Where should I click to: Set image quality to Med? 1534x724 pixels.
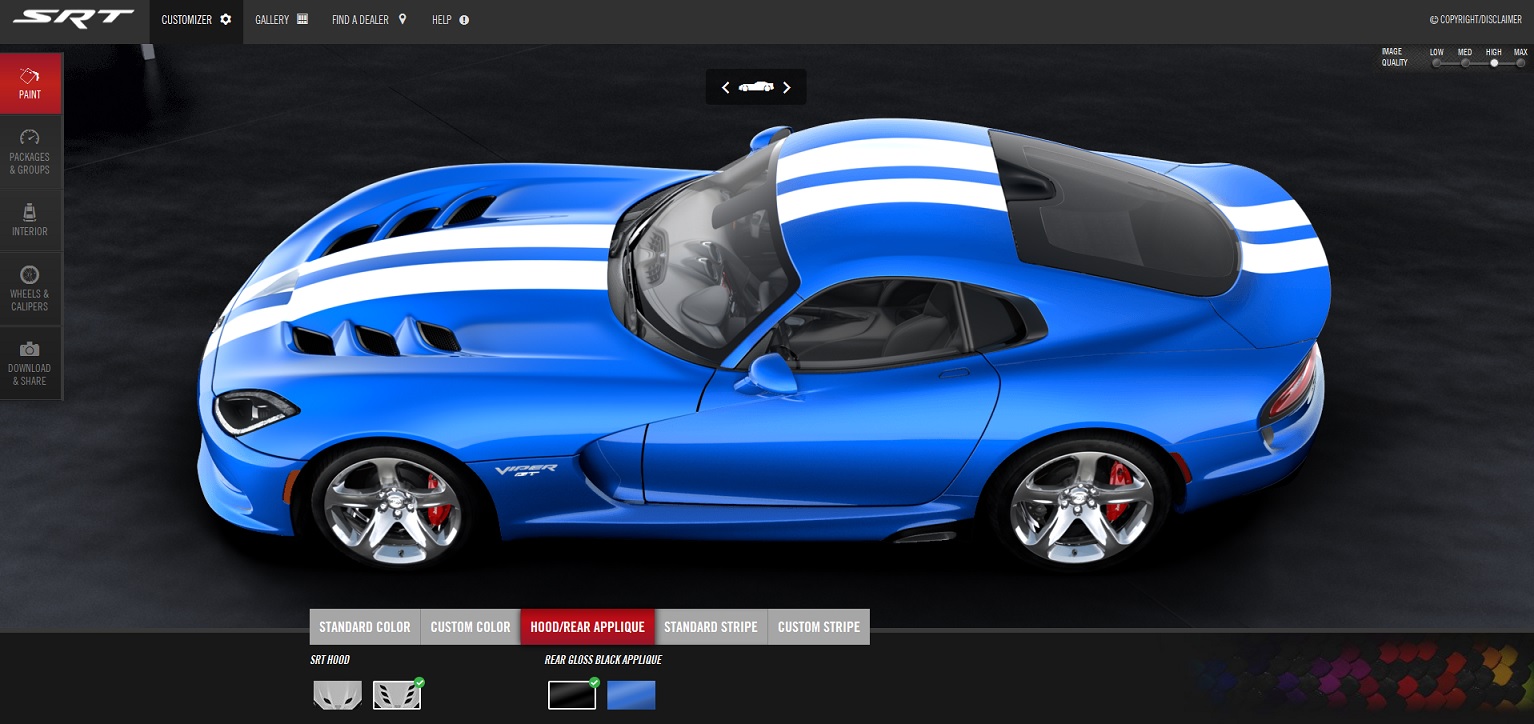1465,63
